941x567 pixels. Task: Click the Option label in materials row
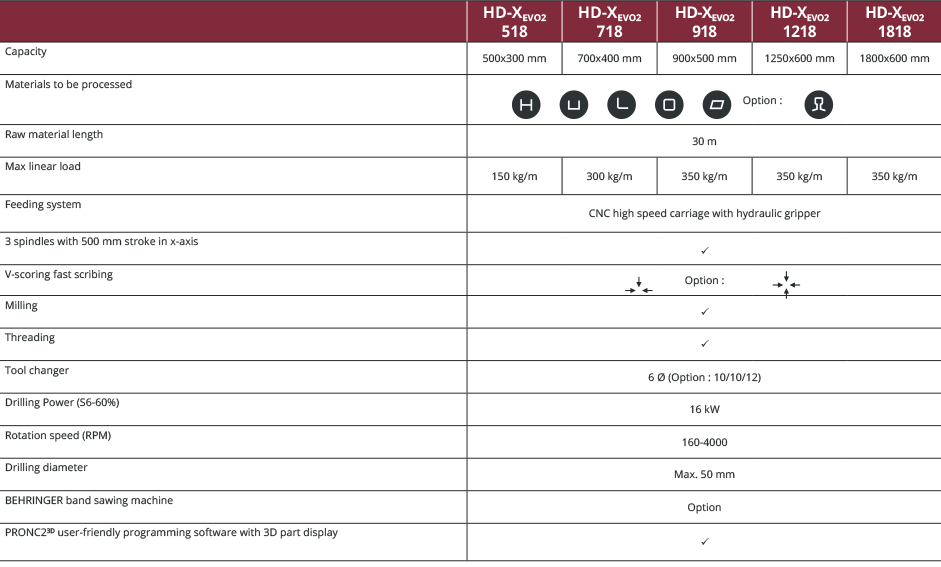coord(762,101)
